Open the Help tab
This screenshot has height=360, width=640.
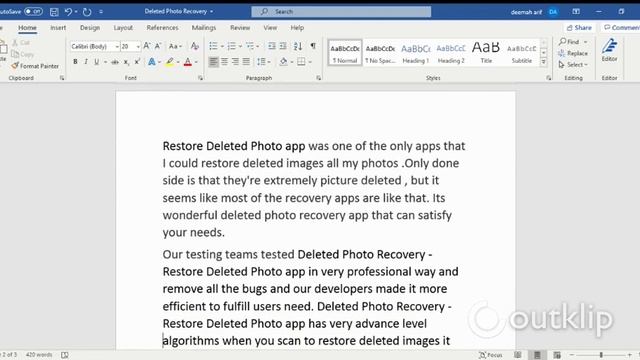[297, 28]
